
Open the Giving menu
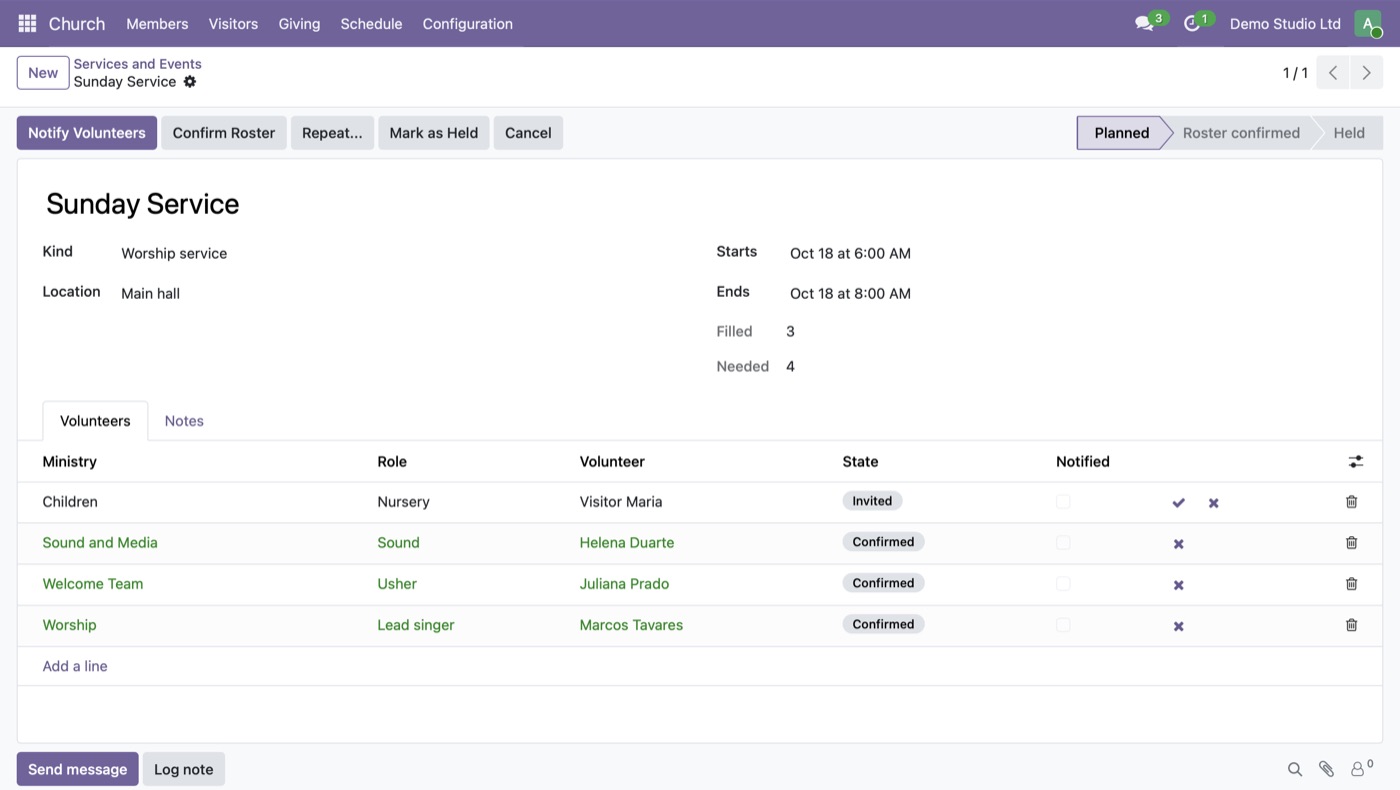coord(299,24)
